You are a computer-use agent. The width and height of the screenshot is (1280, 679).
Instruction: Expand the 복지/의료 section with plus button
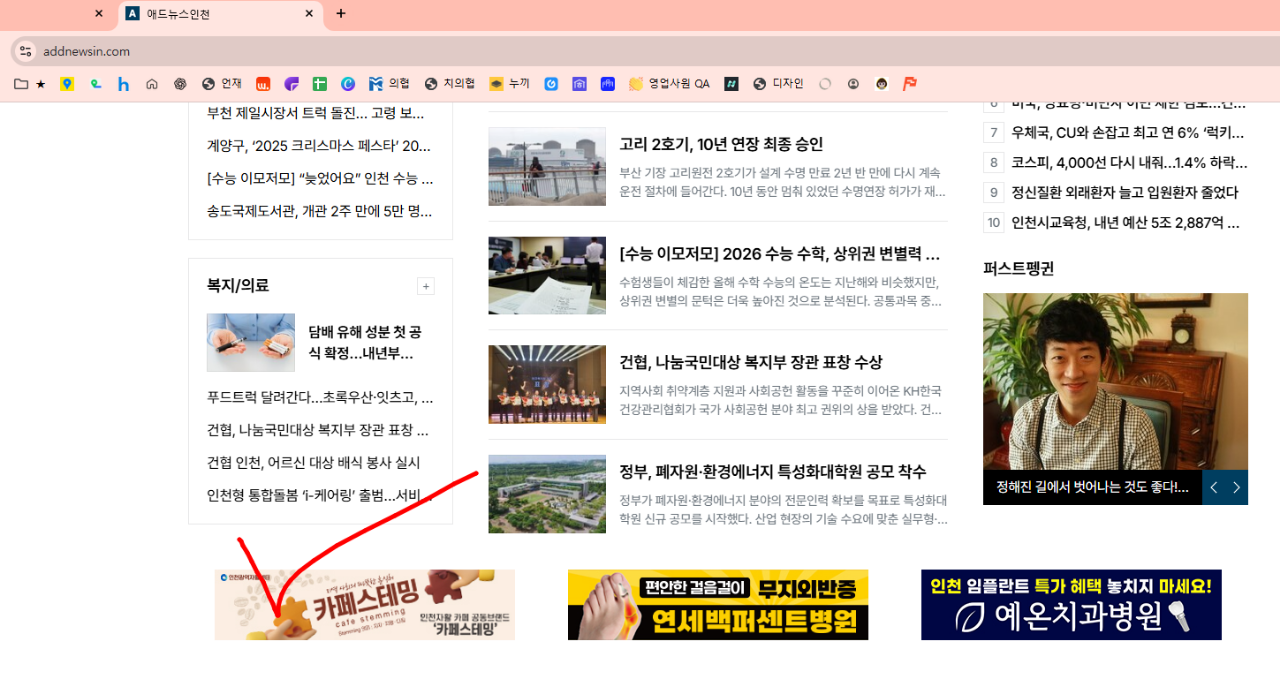click(426, 287)
